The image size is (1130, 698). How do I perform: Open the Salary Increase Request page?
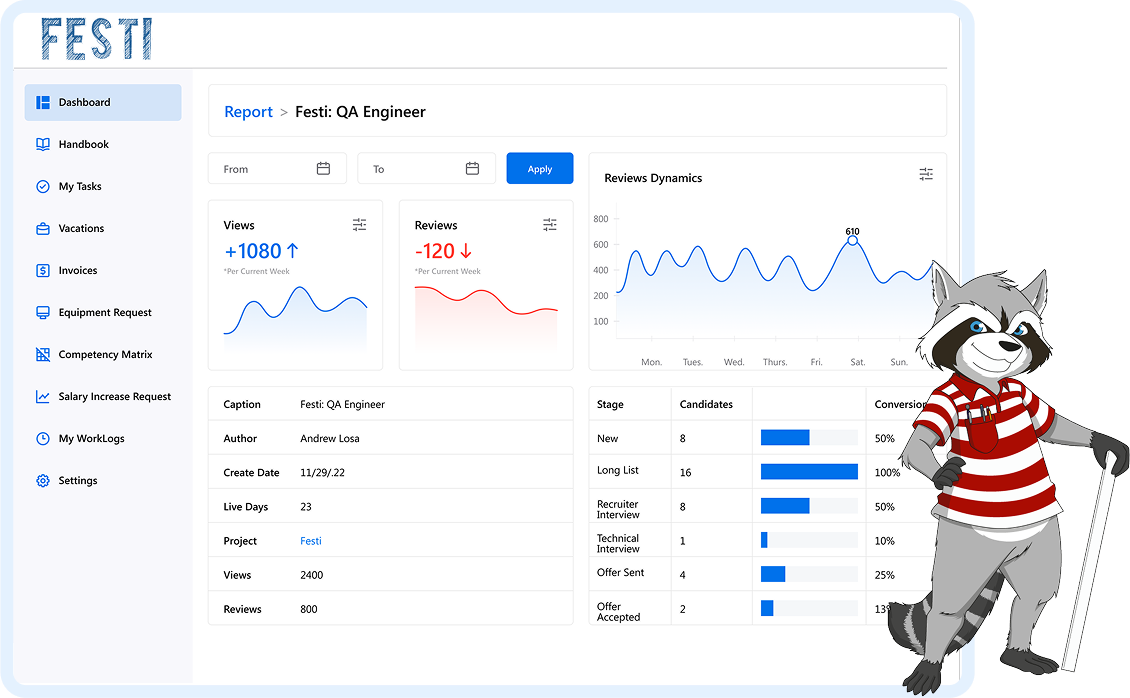pyautogui.click(x=114, y=397)
